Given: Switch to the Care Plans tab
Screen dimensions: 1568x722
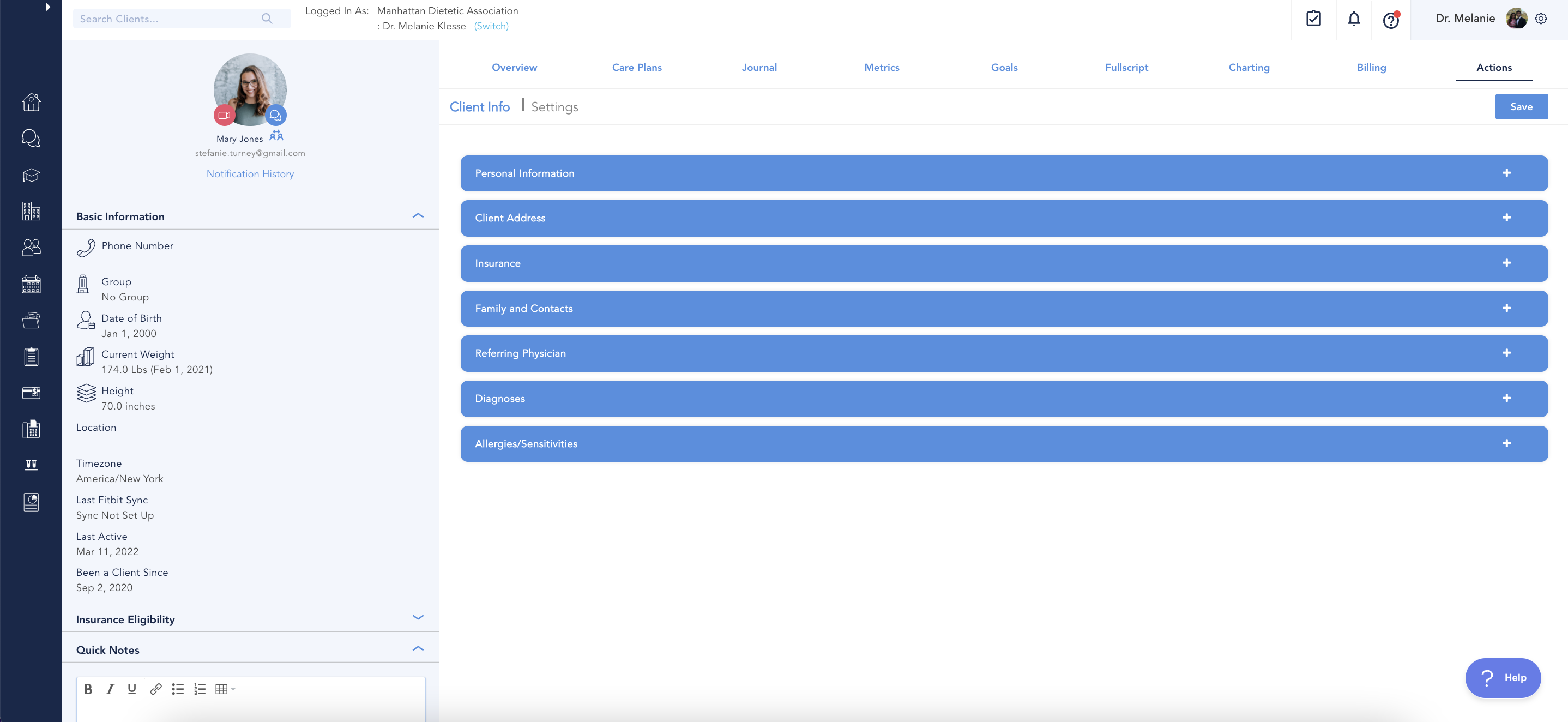Looking at the screenshot, I should pyautogui.click(x=637, y=68).
